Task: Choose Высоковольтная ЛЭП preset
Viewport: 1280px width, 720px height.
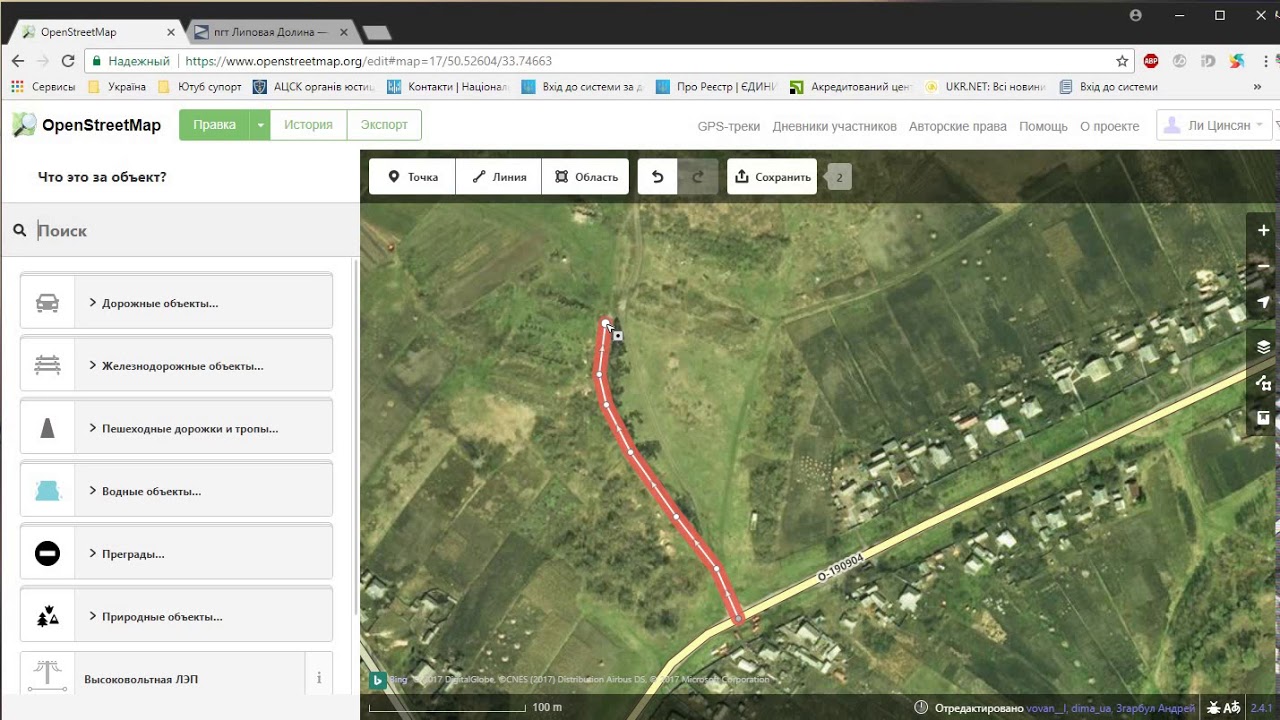Action: [162, 679]
